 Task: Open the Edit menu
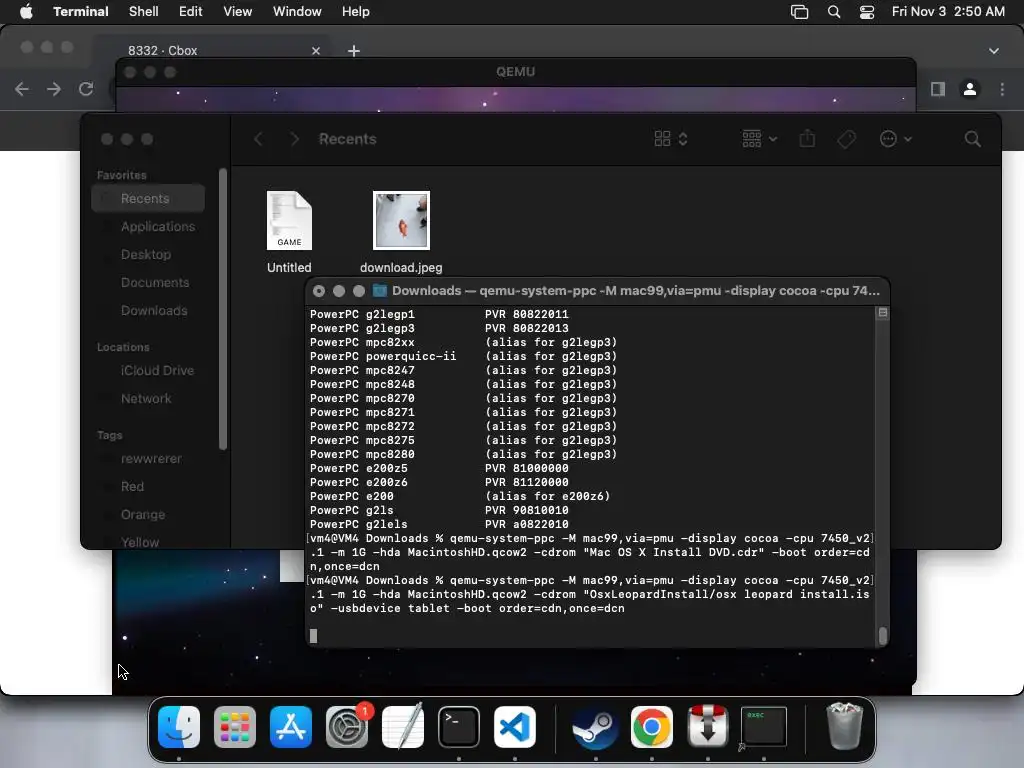[x=190, y=12]
